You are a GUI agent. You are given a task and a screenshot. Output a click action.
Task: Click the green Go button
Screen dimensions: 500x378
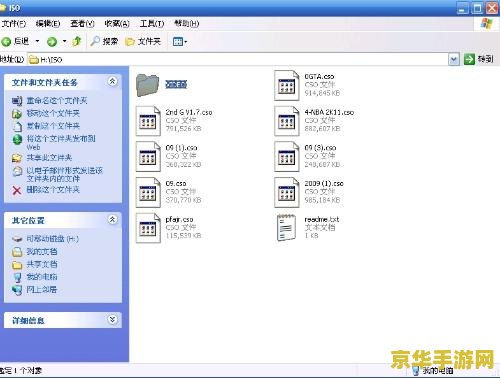pos(479,59)
